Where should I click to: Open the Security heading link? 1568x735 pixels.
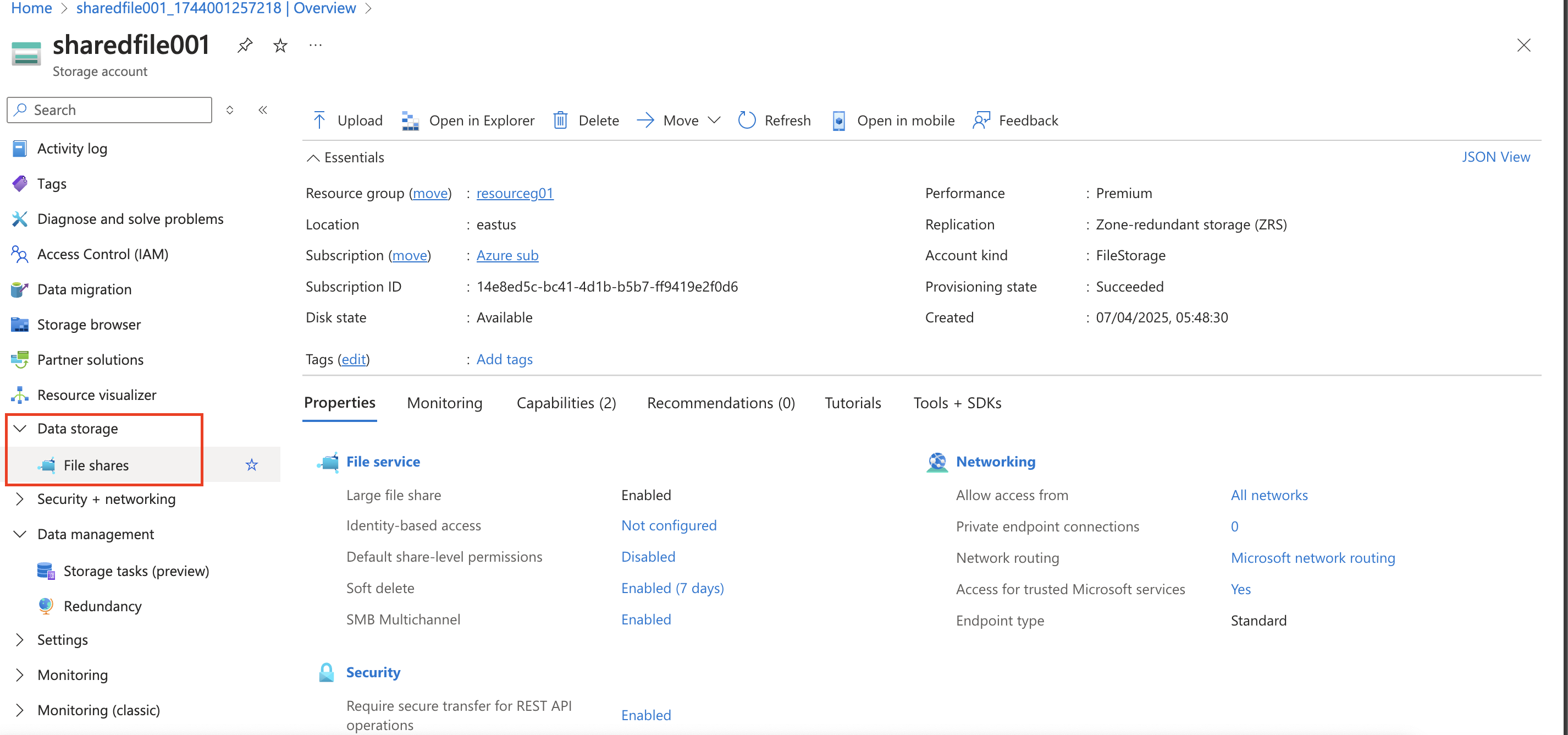click(x=373, y=673)
